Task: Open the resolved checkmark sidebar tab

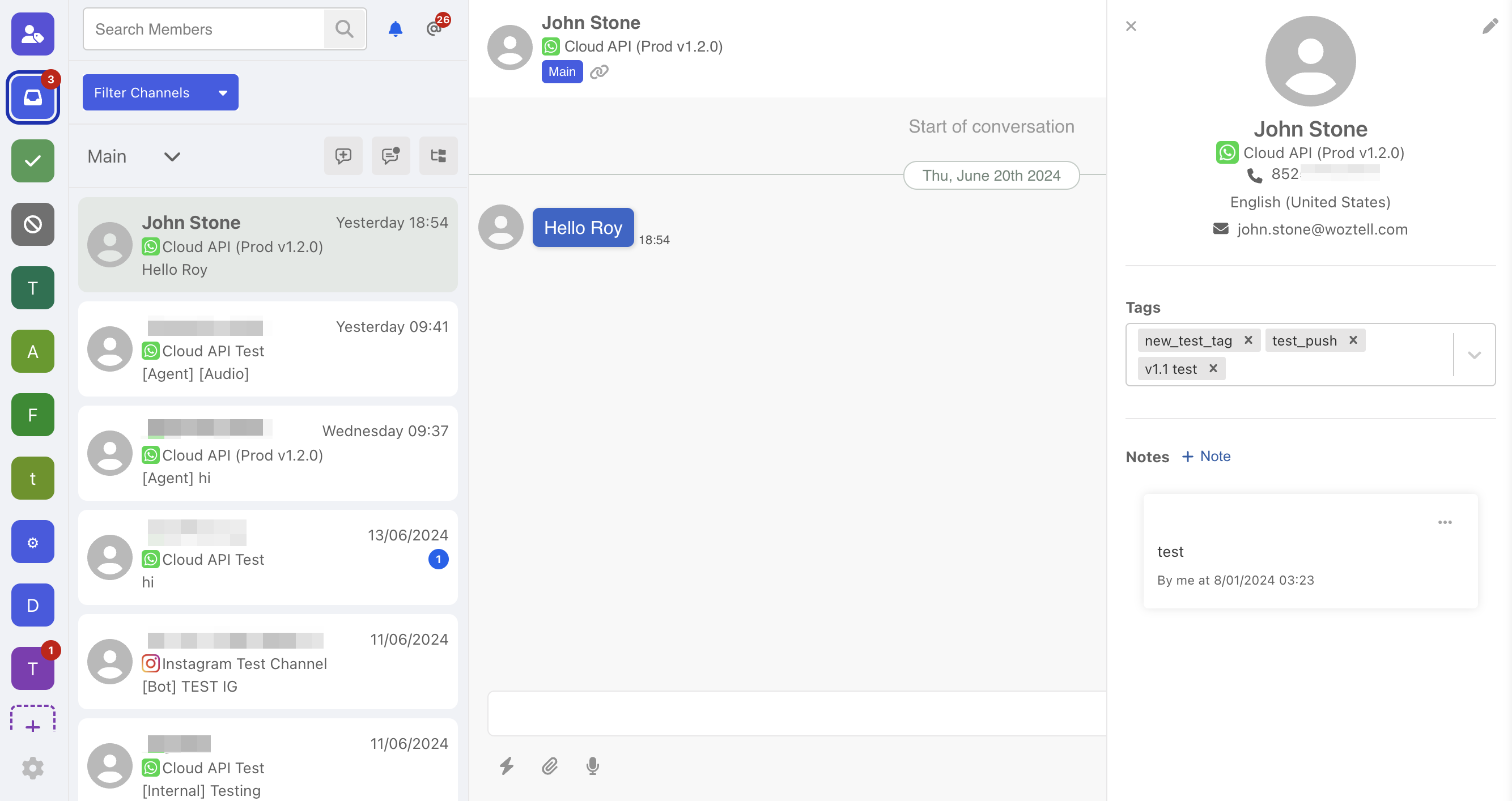Action: (33, 161)
